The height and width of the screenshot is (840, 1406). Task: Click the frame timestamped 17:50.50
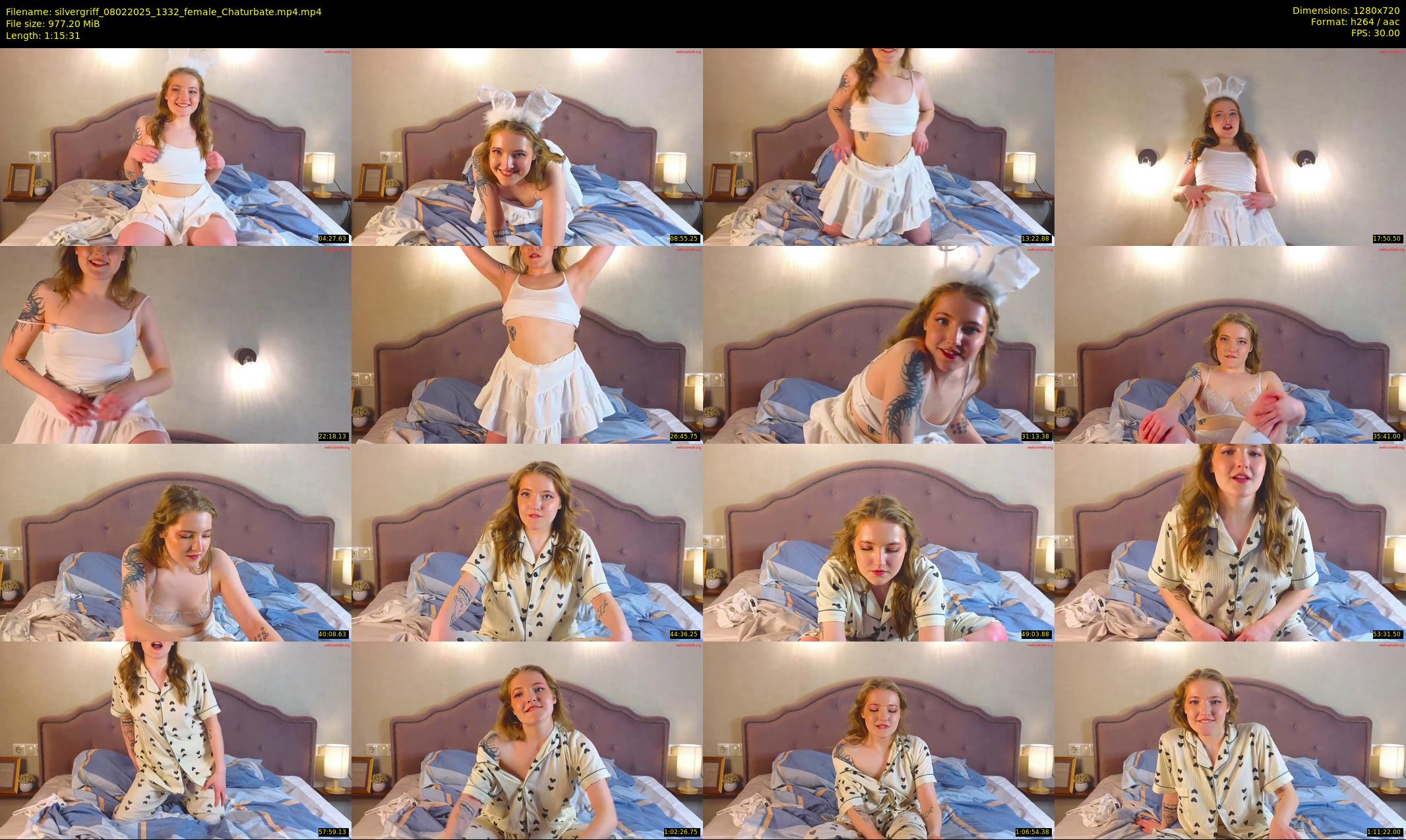tap(1230, 146)
